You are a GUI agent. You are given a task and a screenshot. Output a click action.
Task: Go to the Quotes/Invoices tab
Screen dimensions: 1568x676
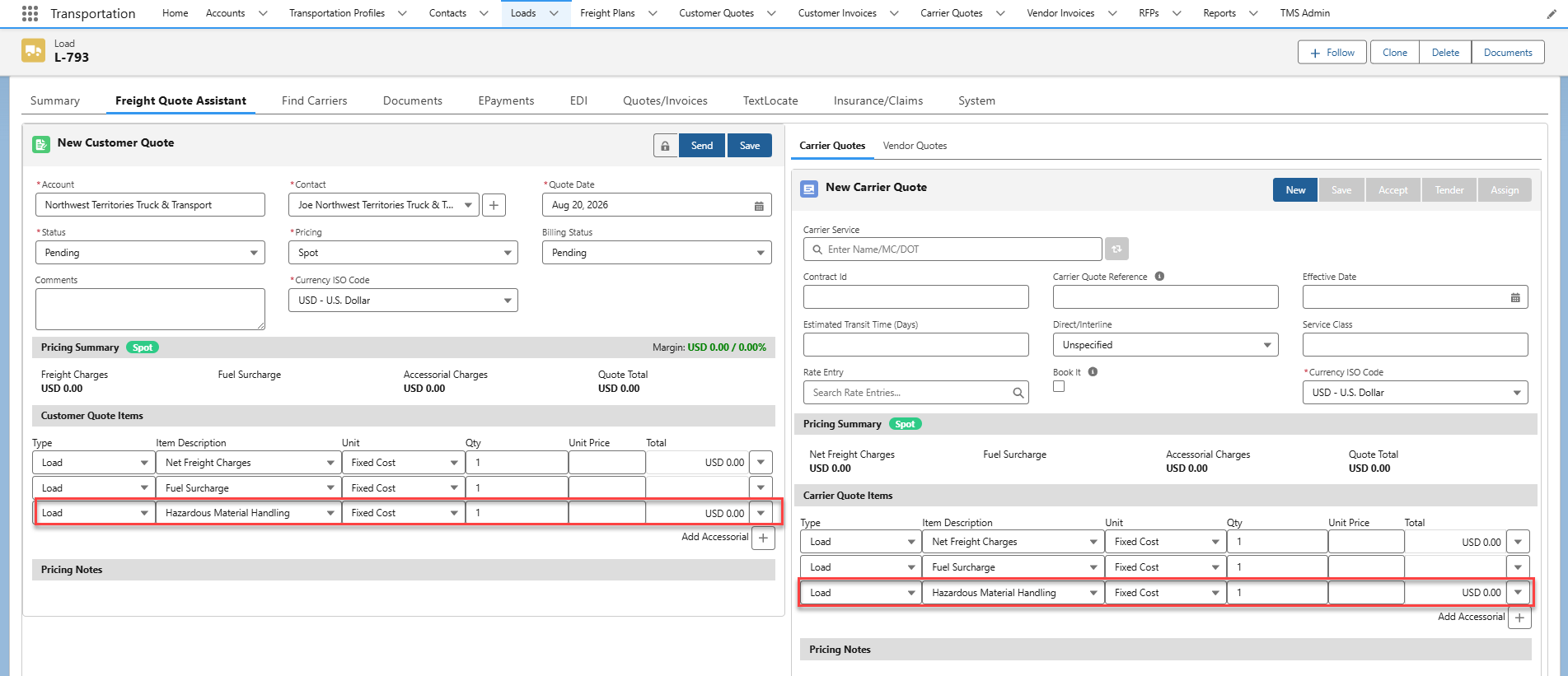[665, 100]
